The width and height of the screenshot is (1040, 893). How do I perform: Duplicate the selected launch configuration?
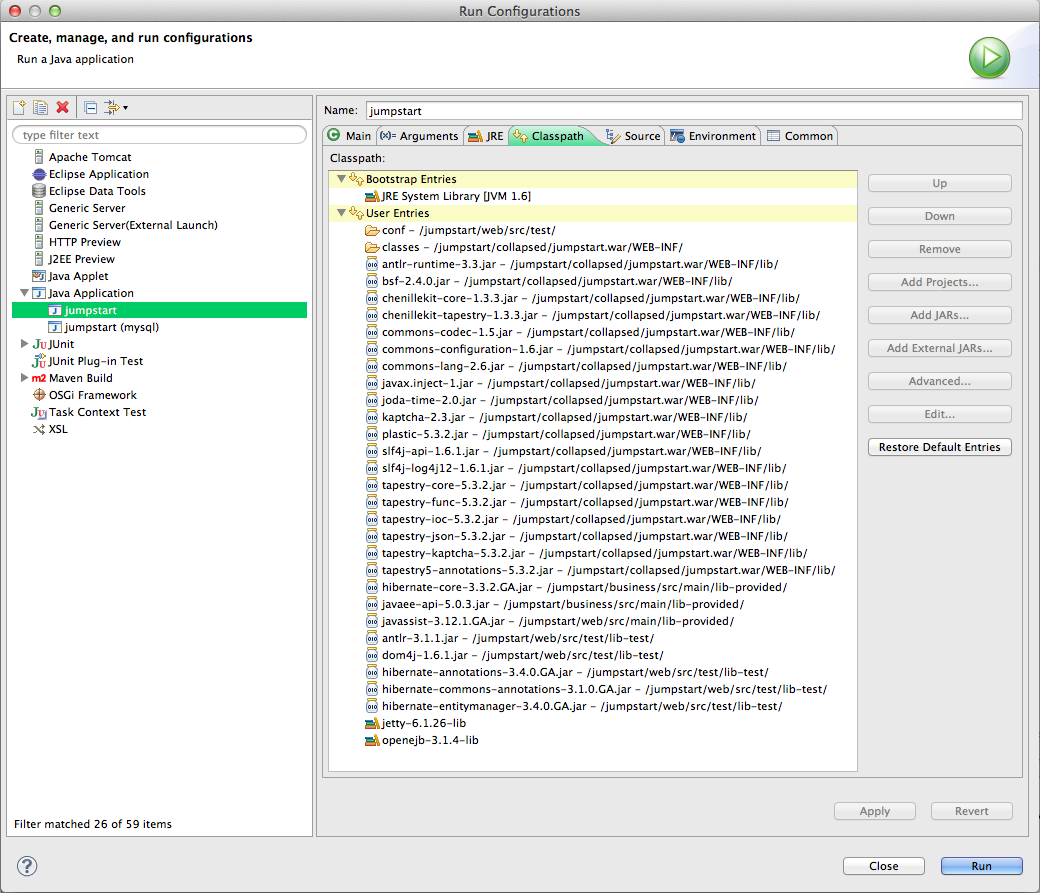click(40, 107)
